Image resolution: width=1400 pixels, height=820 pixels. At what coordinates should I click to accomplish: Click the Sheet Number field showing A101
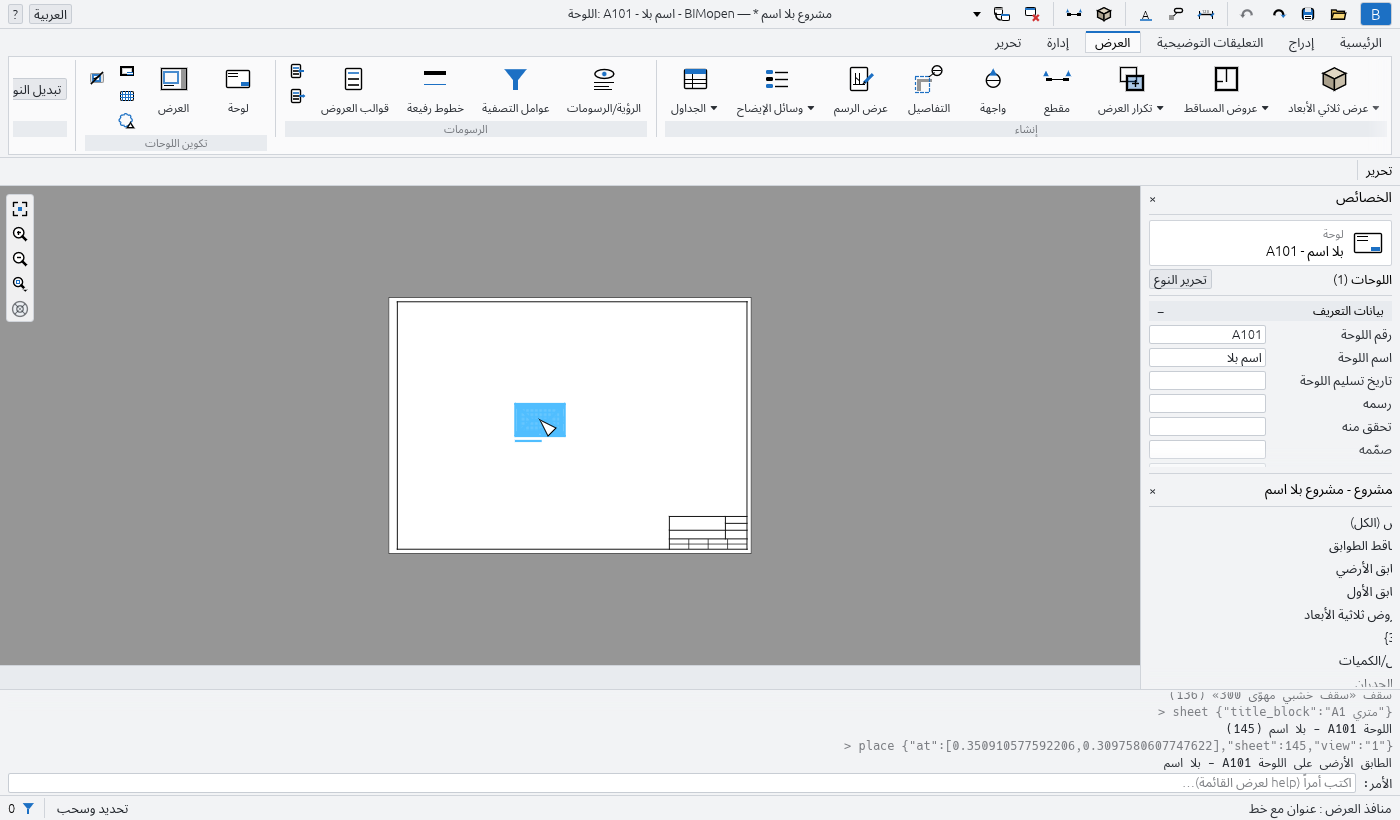click(x=1207, y=335)
